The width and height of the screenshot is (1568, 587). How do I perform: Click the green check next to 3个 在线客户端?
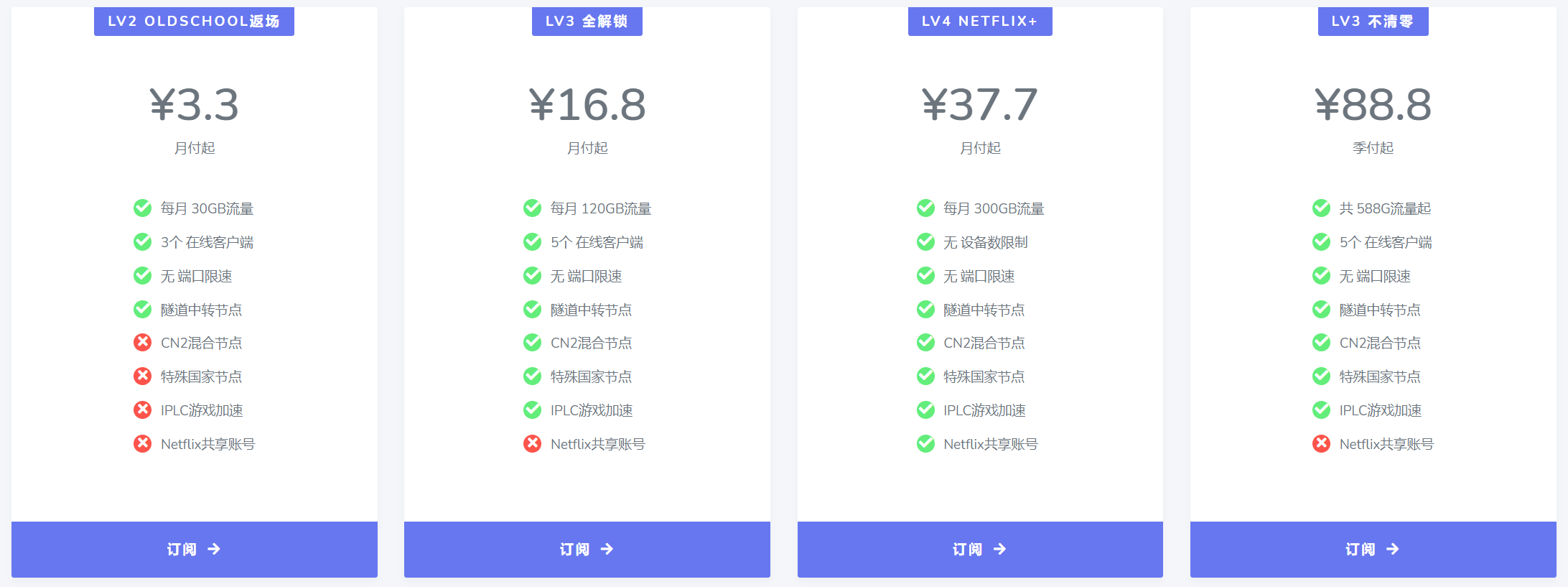[x=142, y=242]
